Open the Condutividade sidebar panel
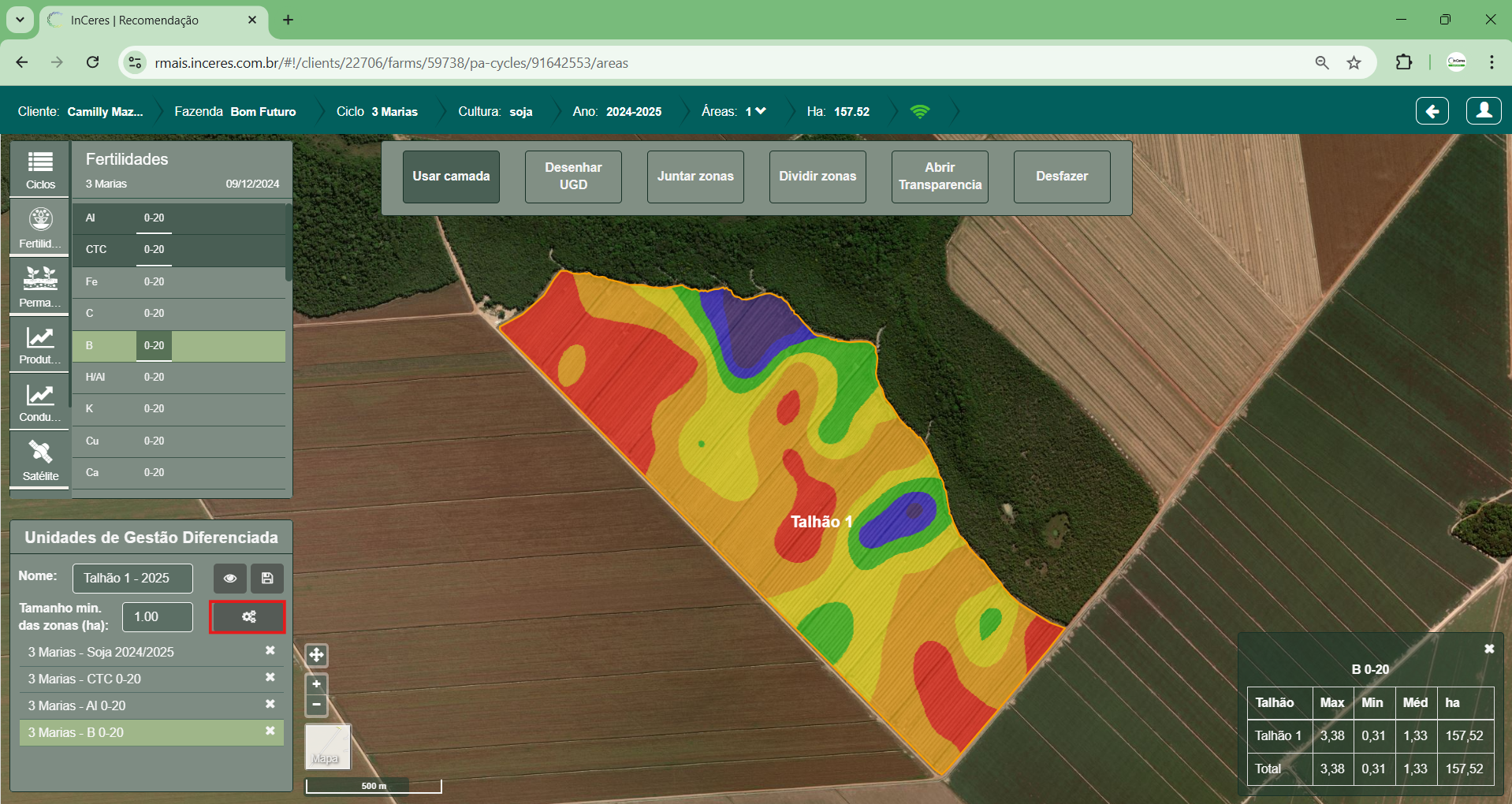 tap(40, 401)
